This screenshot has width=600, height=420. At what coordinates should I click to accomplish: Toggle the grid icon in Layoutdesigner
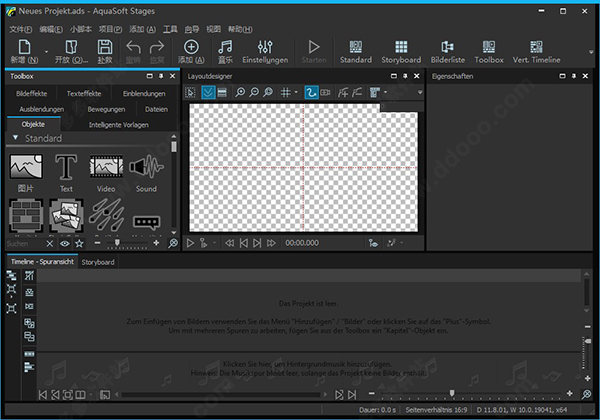click(285, 92)
